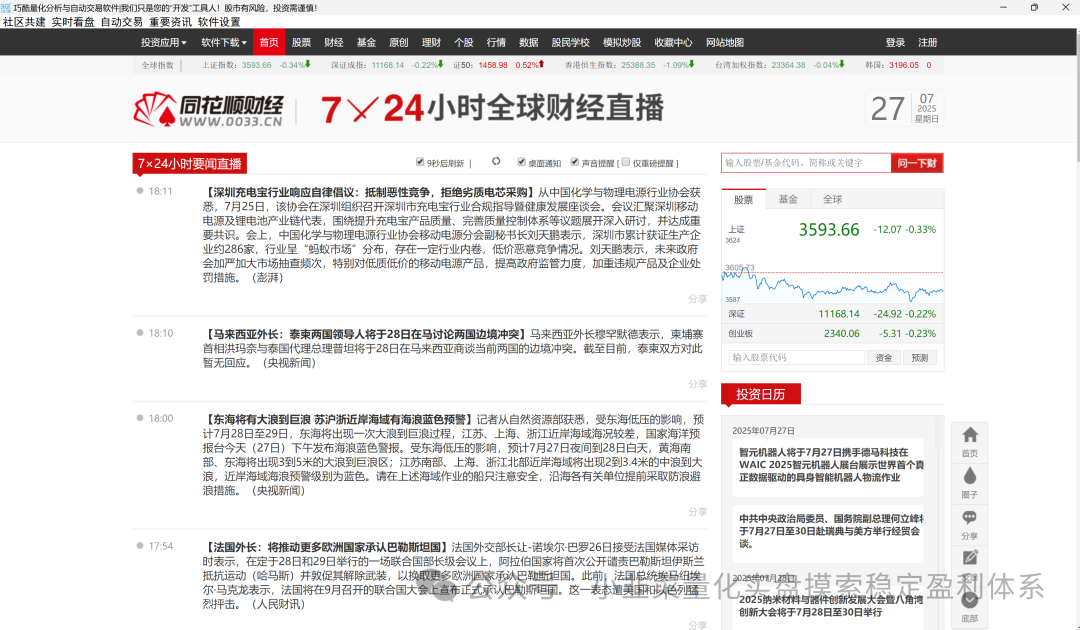Click the red up arrow beside 上证50
This screenshot has height=630, width=1080.
point(541,64)
